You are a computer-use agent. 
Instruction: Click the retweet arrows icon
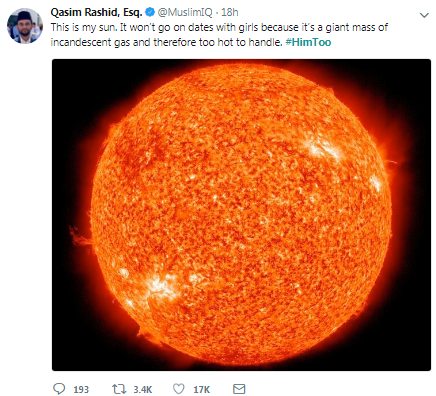coord(119,389)
